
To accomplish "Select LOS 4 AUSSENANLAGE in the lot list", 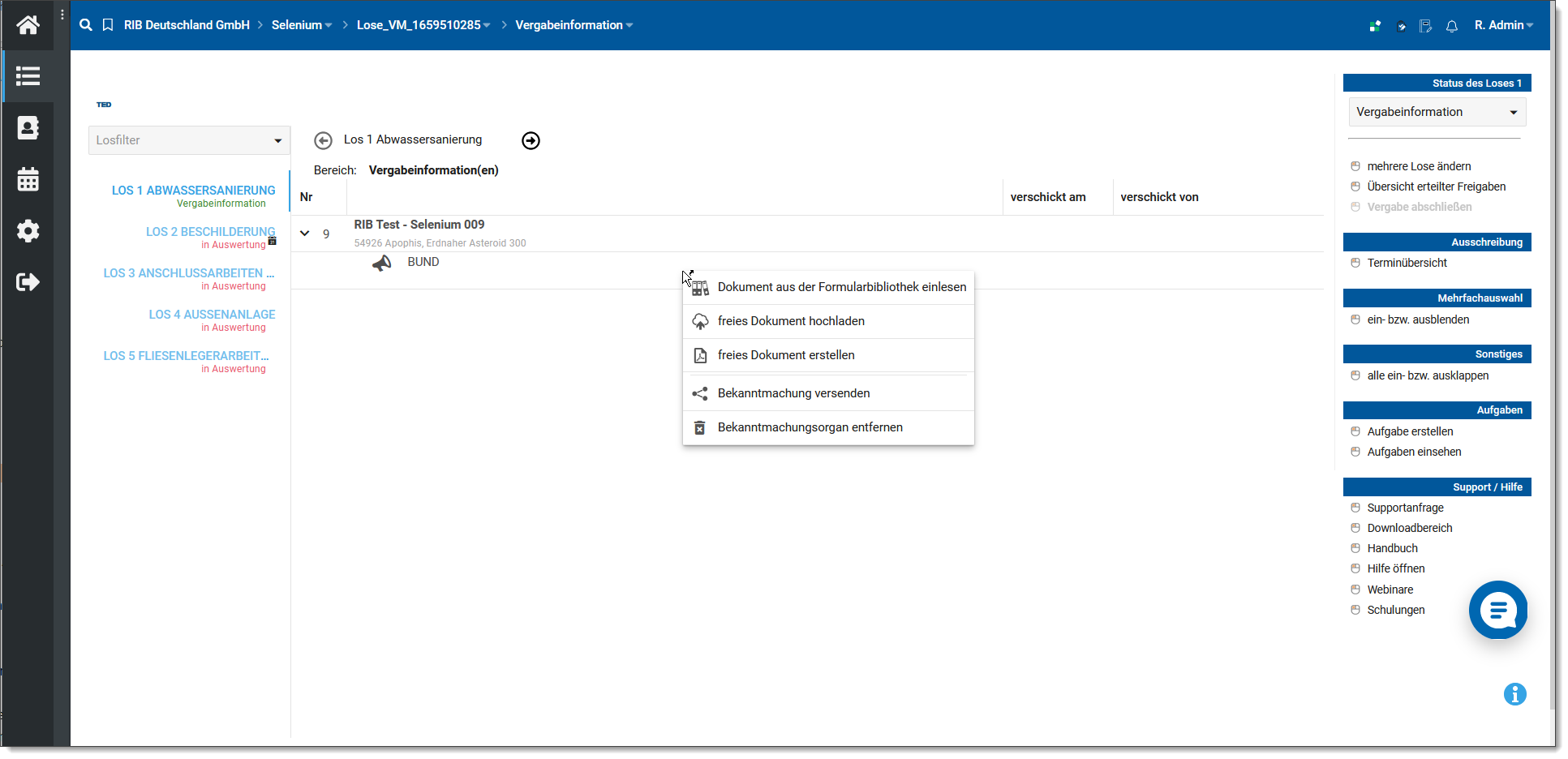I will coord(213,315).
